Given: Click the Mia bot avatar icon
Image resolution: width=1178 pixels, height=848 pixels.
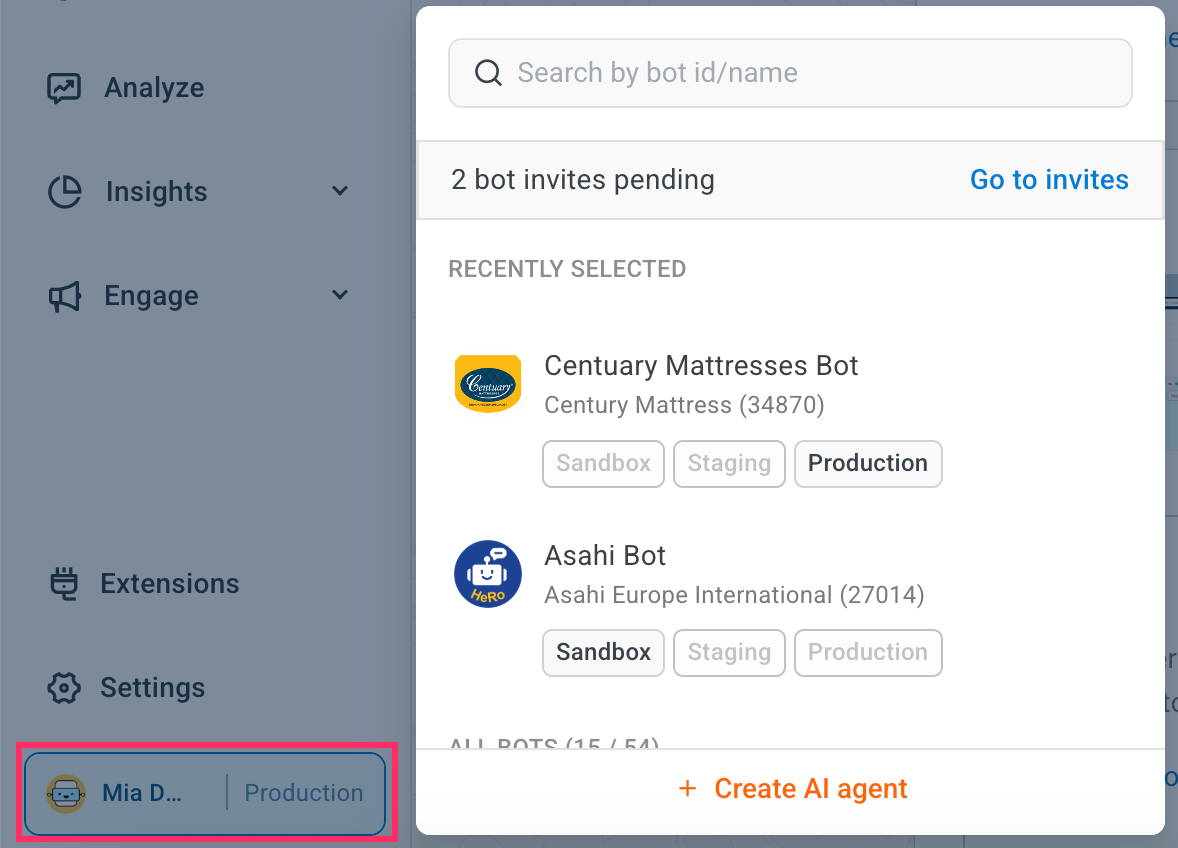Looking at the screenshot, I should pyautogui.click(x=66, y=794).
